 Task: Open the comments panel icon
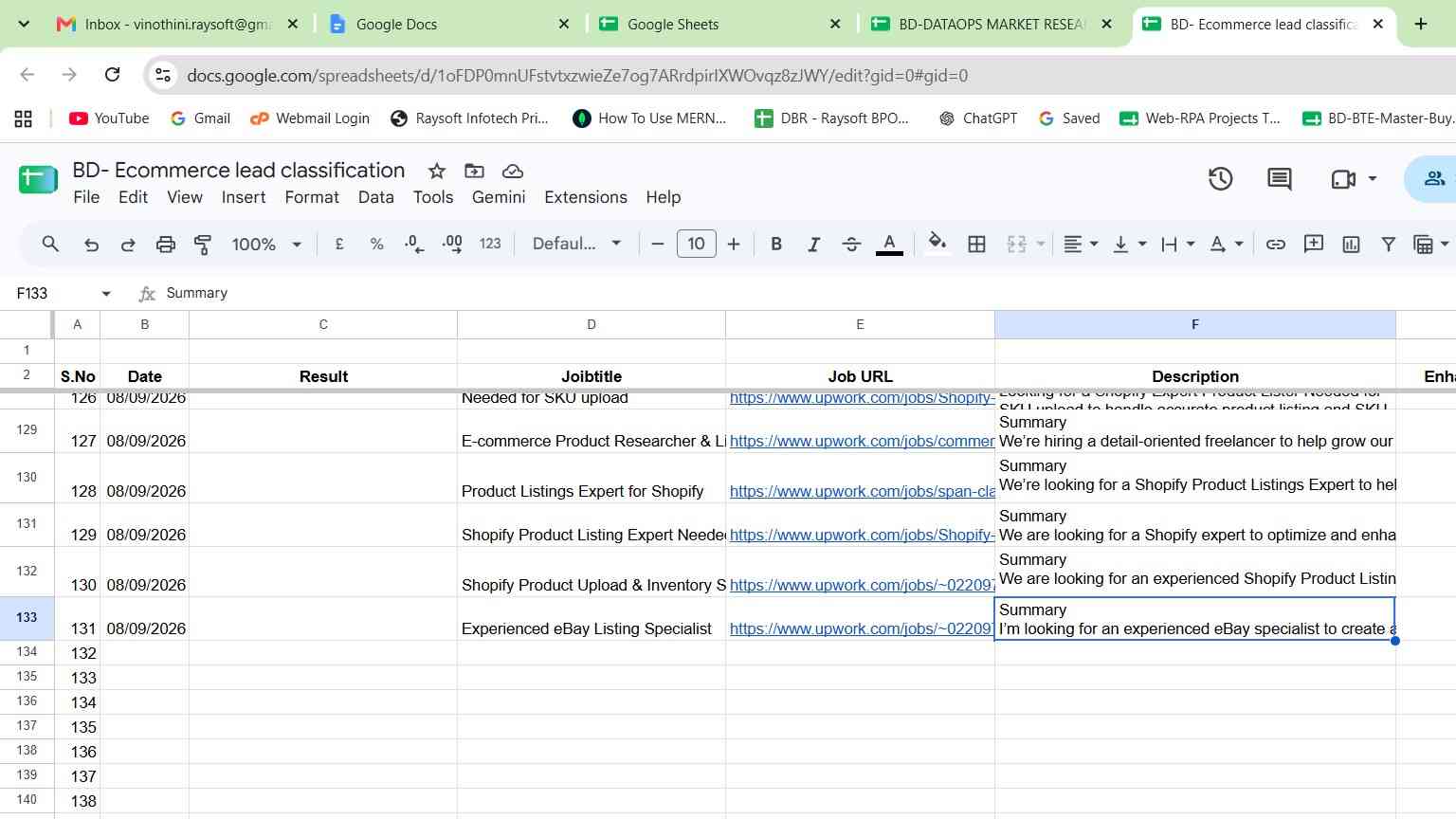coord(1280,178)
